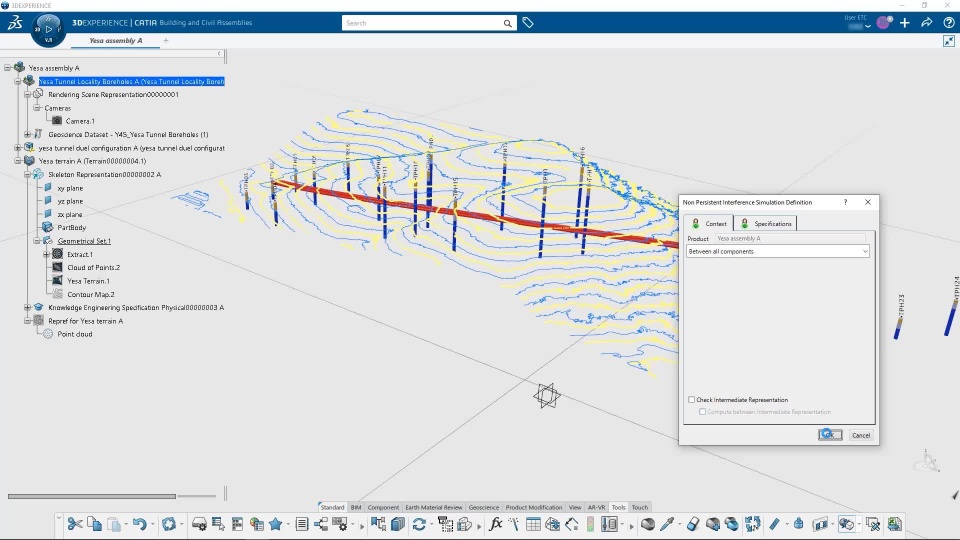
Task: Click OK in the Interference dialog
Action: (x=830, y=435)
